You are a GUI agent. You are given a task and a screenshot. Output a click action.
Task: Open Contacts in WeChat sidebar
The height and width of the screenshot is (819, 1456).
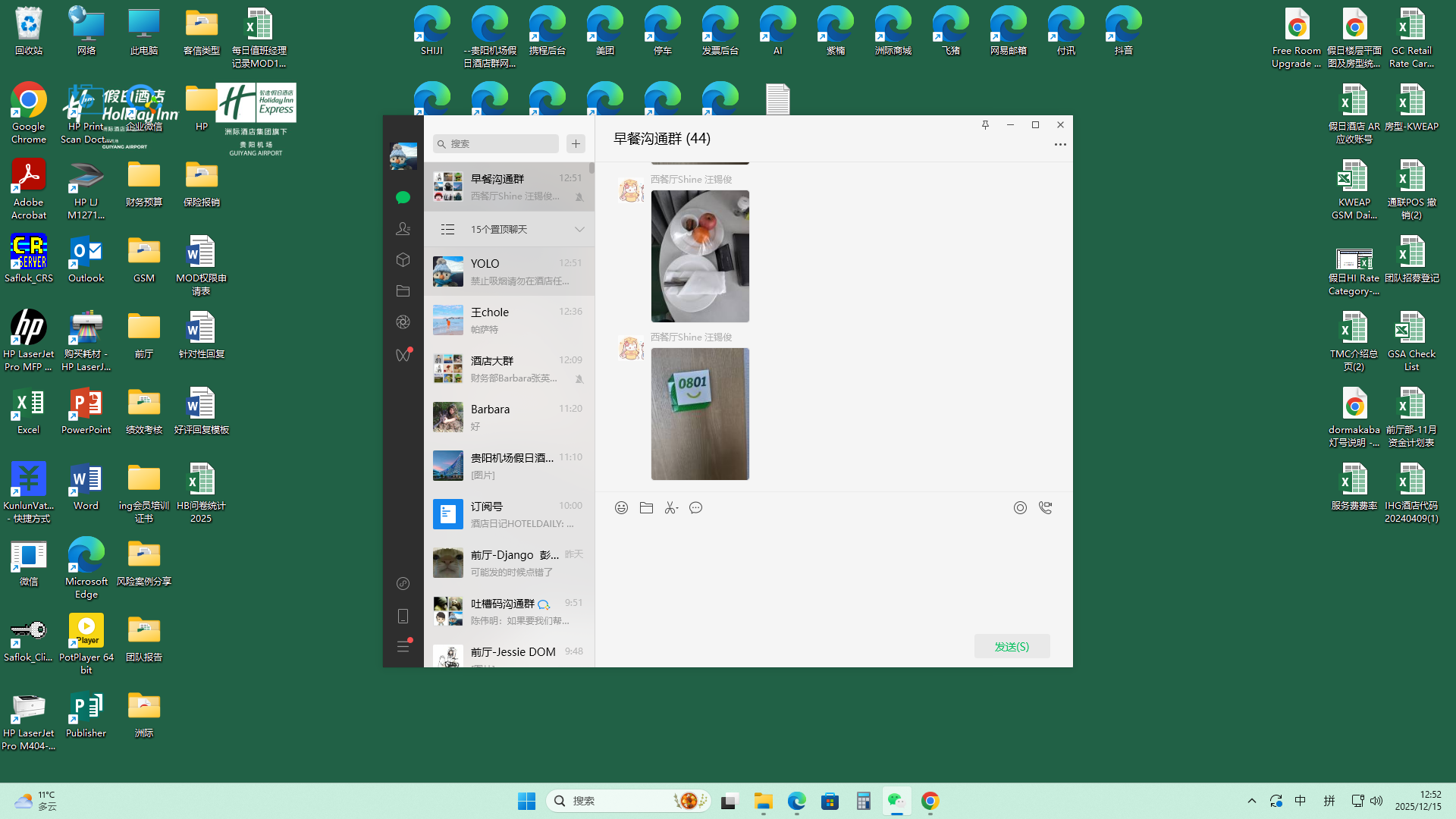(x=403, y=228)
